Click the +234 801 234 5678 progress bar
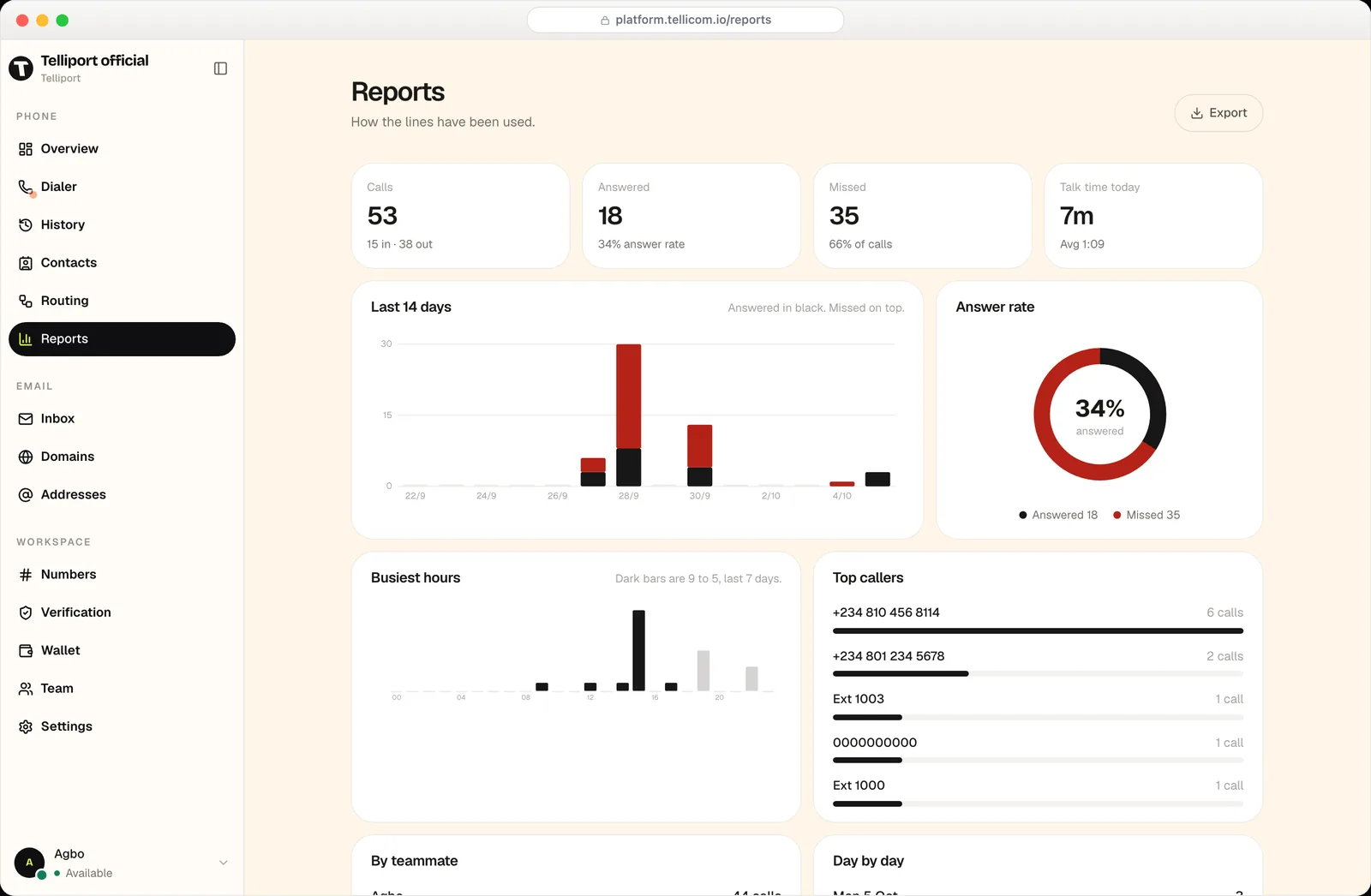This screenshot has height=896, width=1371. tap(1038, 674)
